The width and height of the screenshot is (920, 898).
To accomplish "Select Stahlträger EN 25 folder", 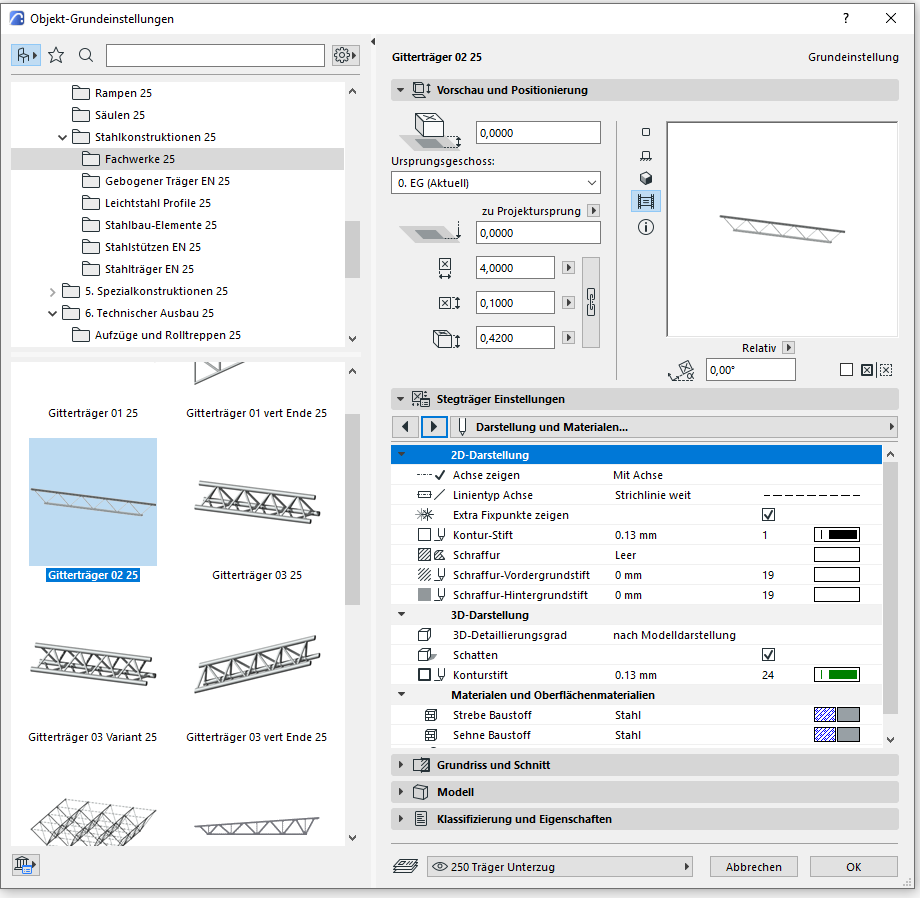I will pos(149,269).
